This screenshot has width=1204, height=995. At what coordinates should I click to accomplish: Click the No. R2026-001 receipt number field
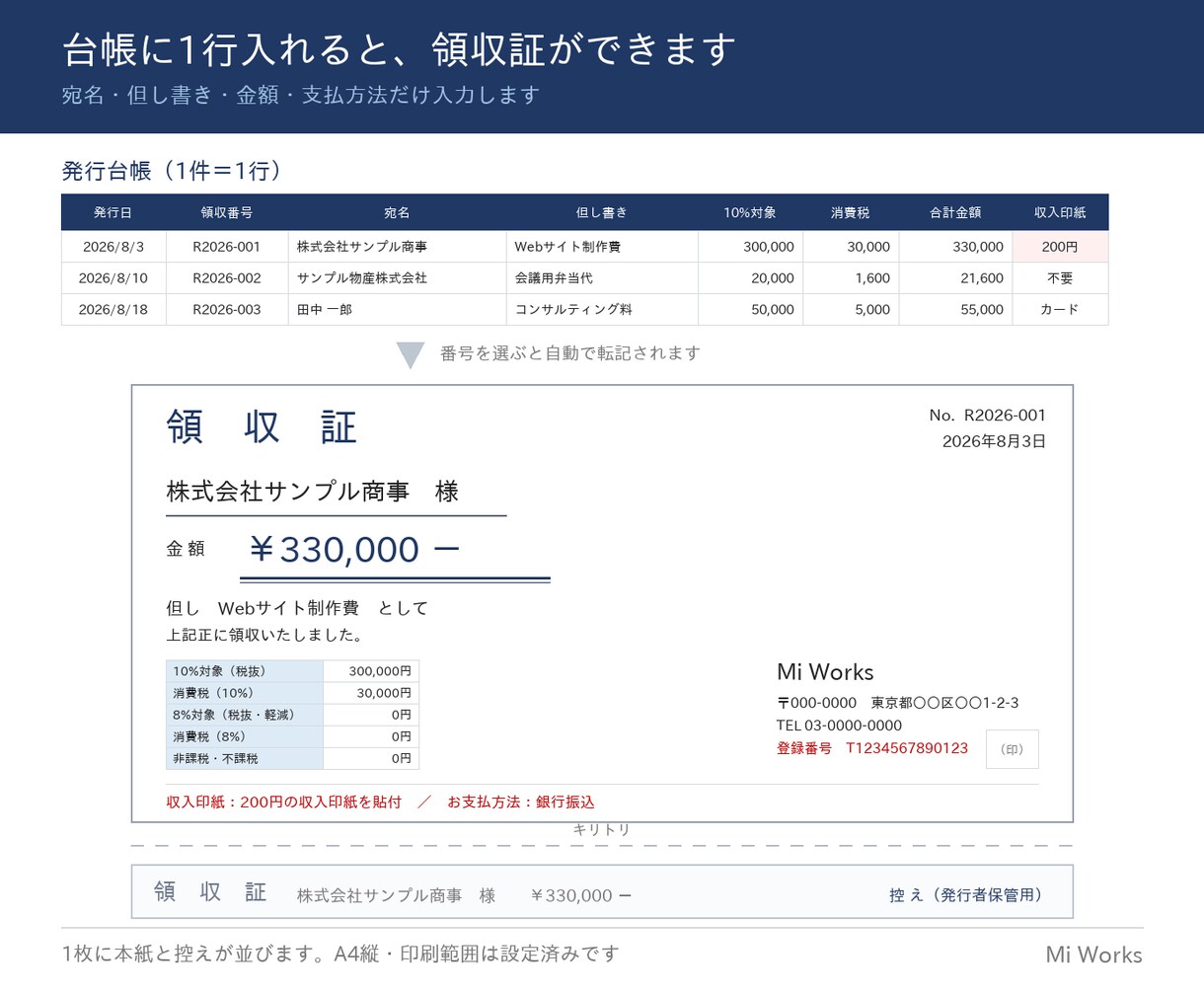[x=987, y=416]
